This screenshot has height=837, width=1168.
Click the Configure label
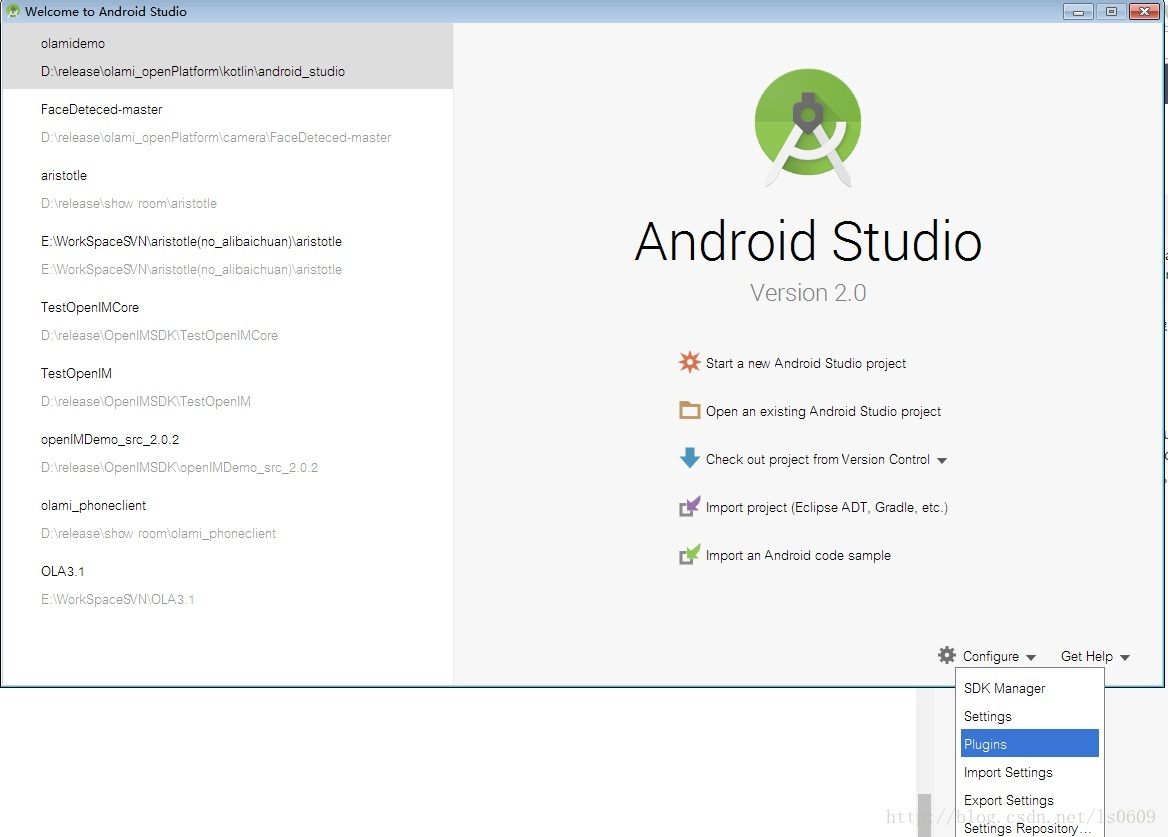click(991, 656)
